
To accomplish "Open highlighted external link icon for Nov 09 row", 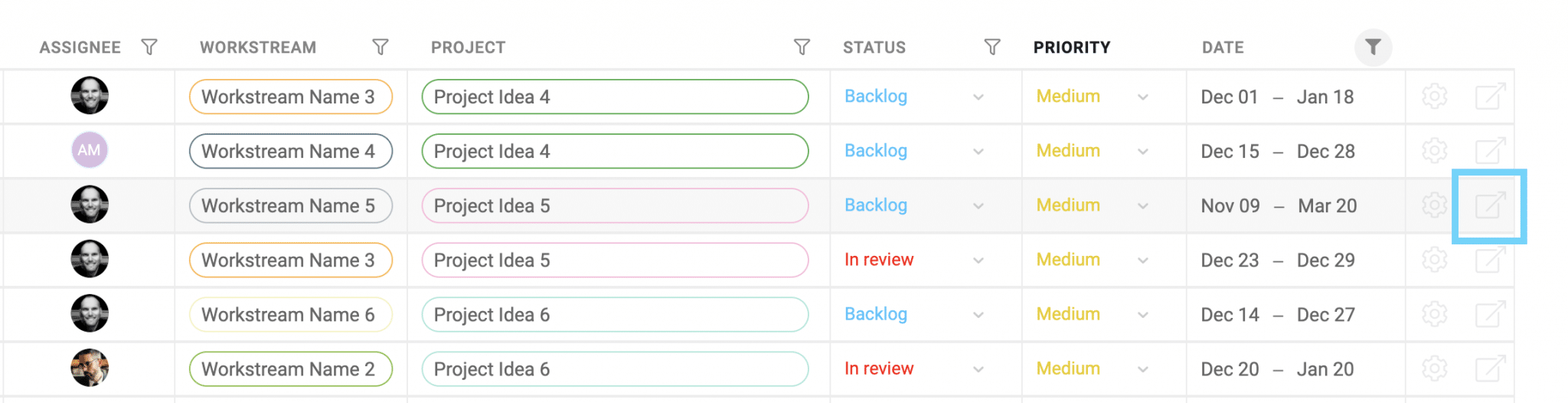I will tap(1490, 205).
